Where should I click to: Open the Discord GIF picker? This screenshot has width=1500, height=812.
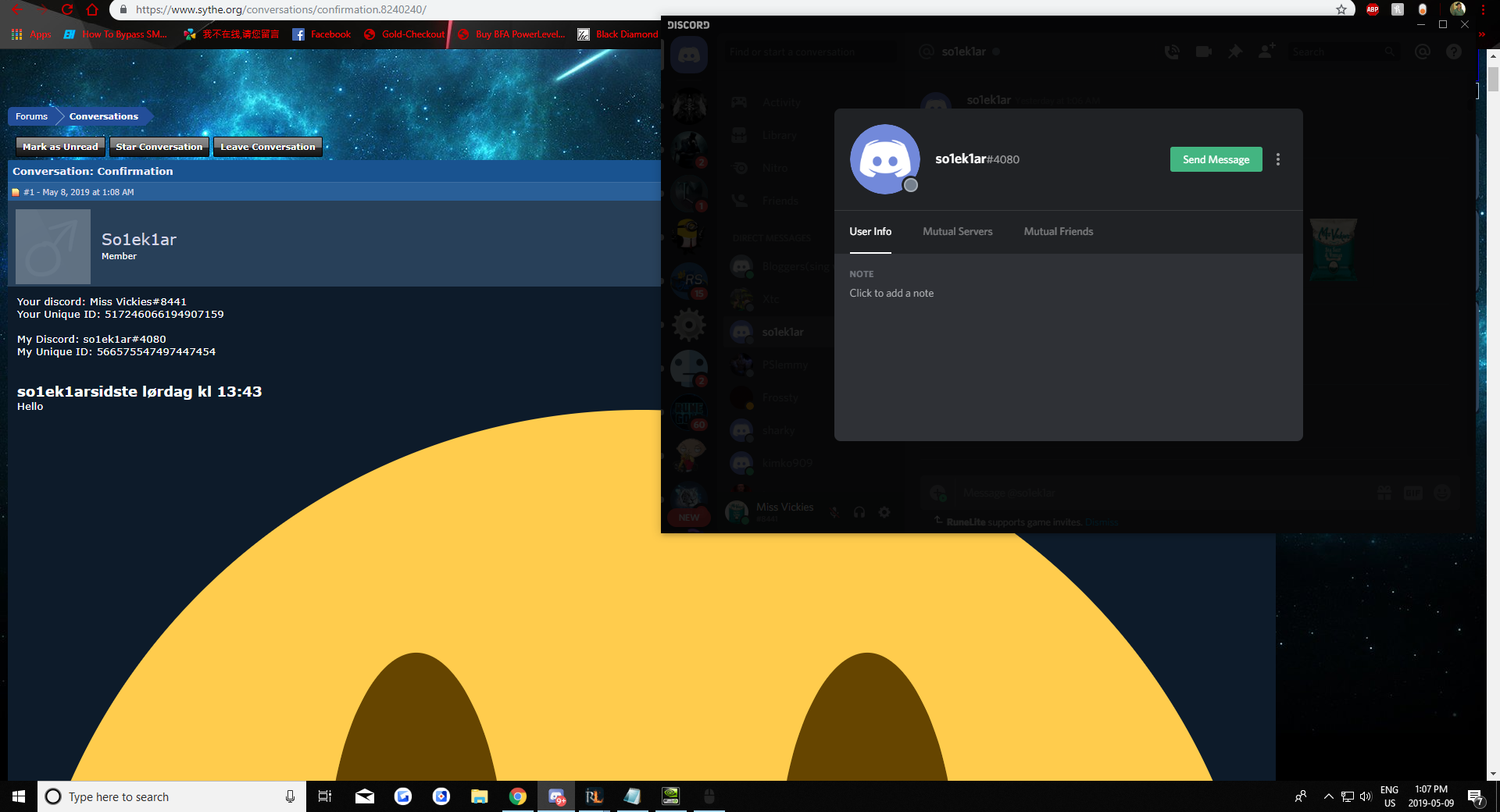coord(1412,493)
